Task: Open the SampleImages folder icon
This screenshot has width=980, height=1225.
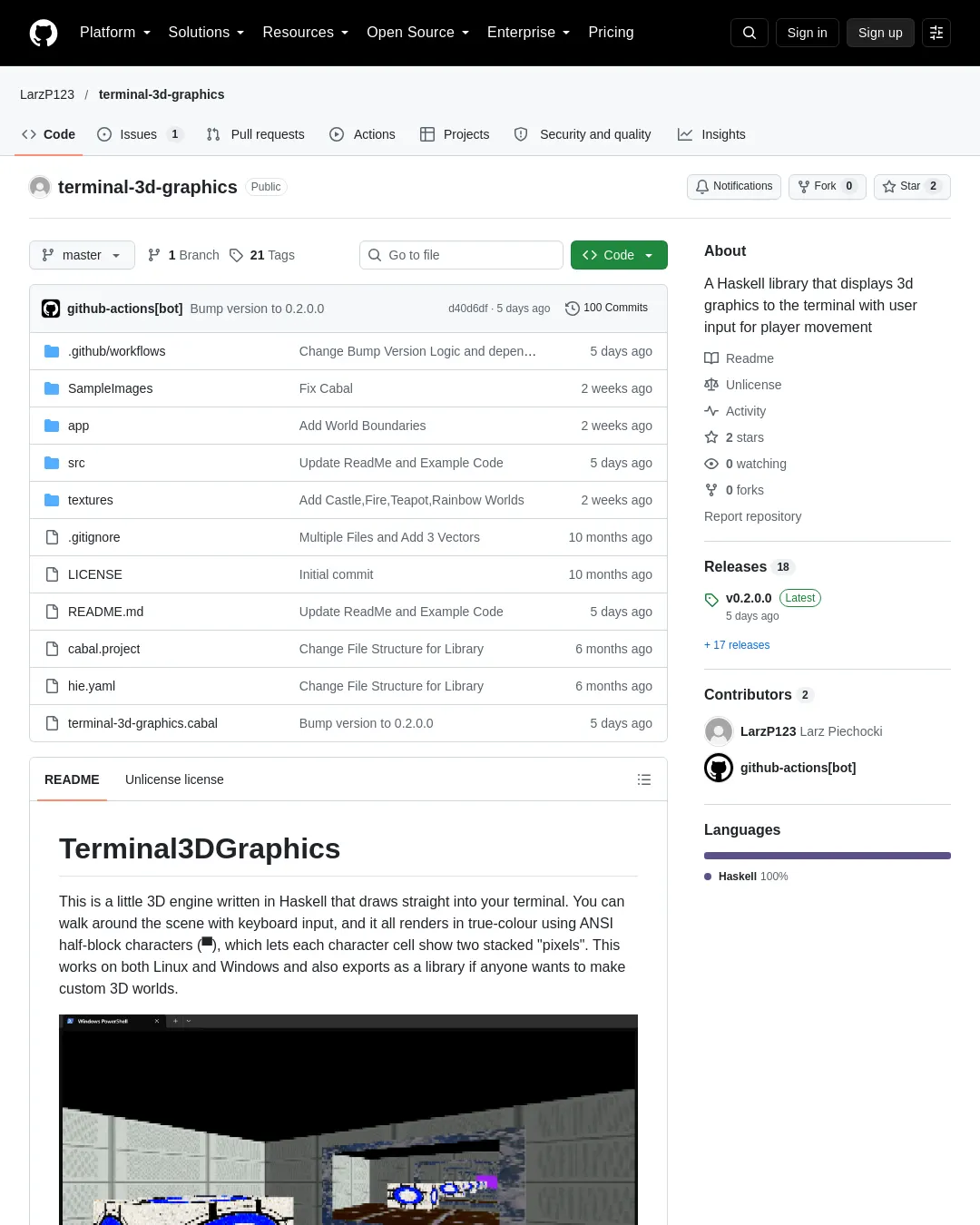Action: coord(52,388)
